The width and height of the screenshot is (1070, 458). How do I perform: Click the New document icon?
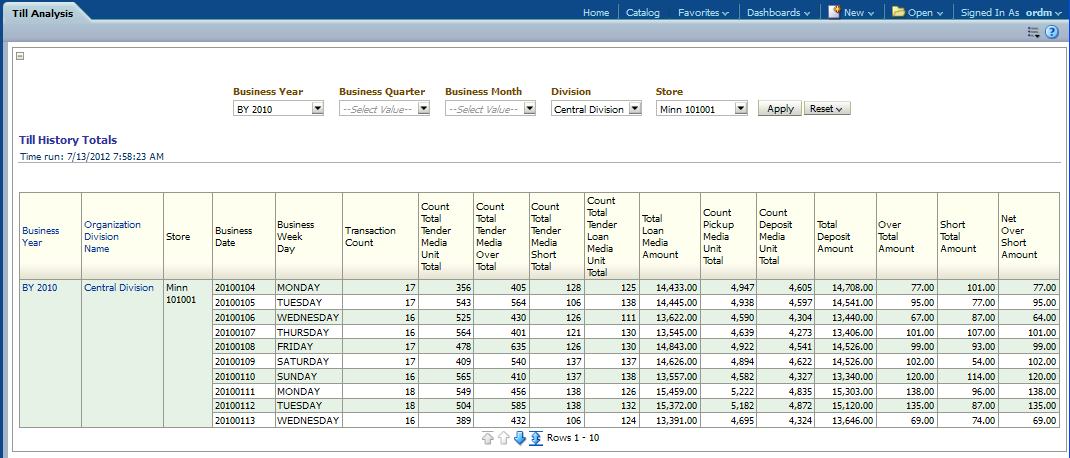click(x=833, y=12)
